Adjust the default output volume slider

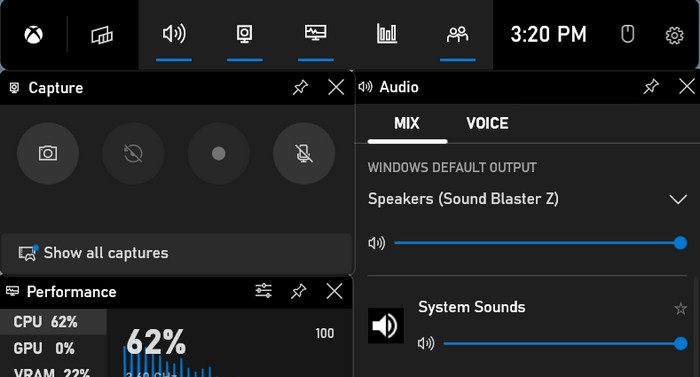[x=538, y=243]
